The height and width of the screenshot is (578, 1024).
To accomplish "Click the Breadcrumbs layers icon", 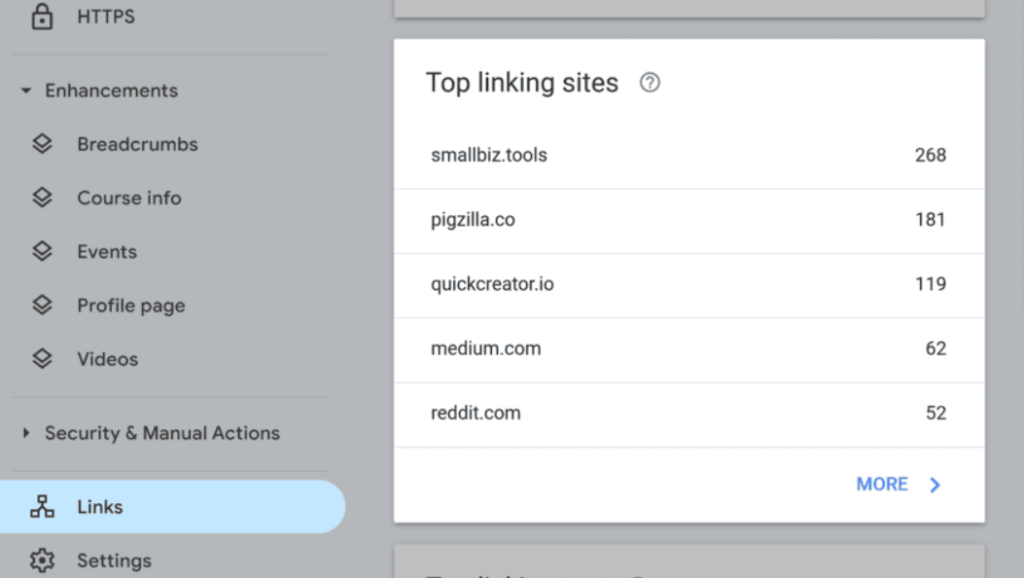I will pos(42,144).
